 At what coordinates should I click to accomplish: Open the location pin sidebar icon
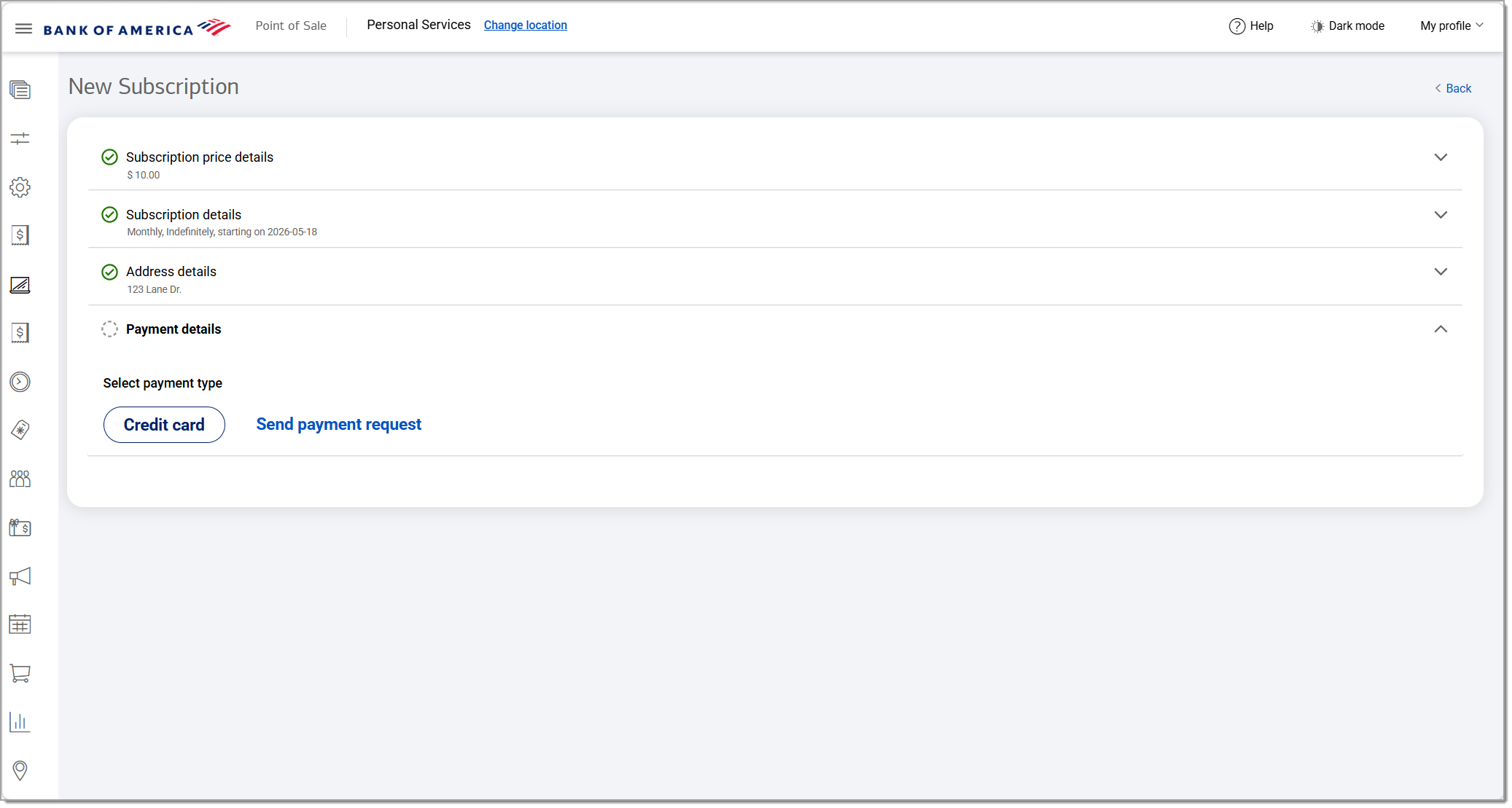(x=20, y=770)
